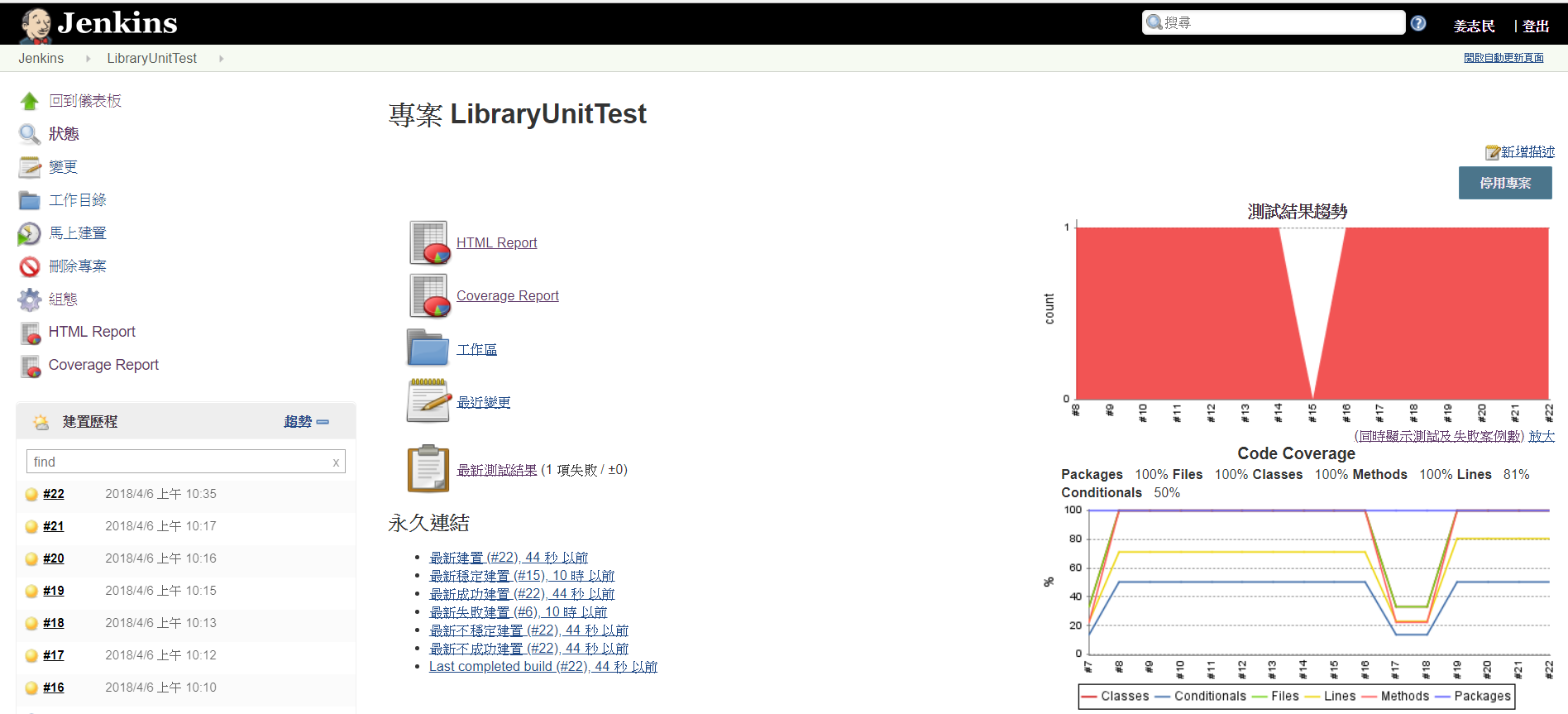Screen dimensions: 1568x714
Task: Click build #20 yellow status ball
Action: 31,558
